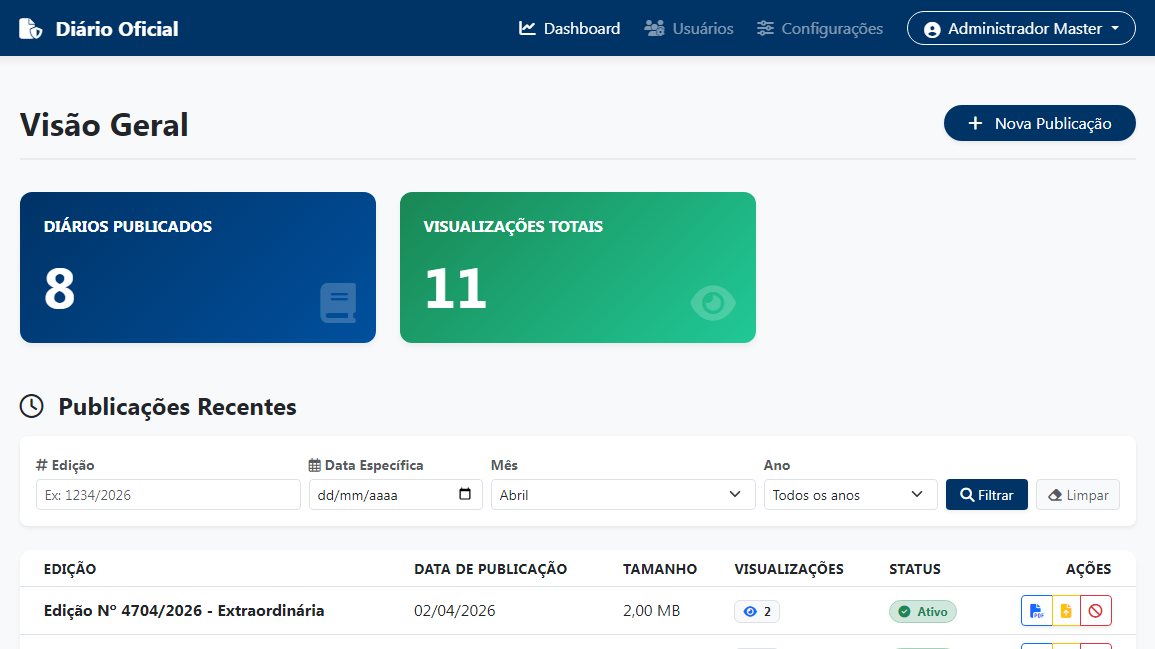Click the Visão Geral heading
1155x649 pixels.
coord(104,124)
